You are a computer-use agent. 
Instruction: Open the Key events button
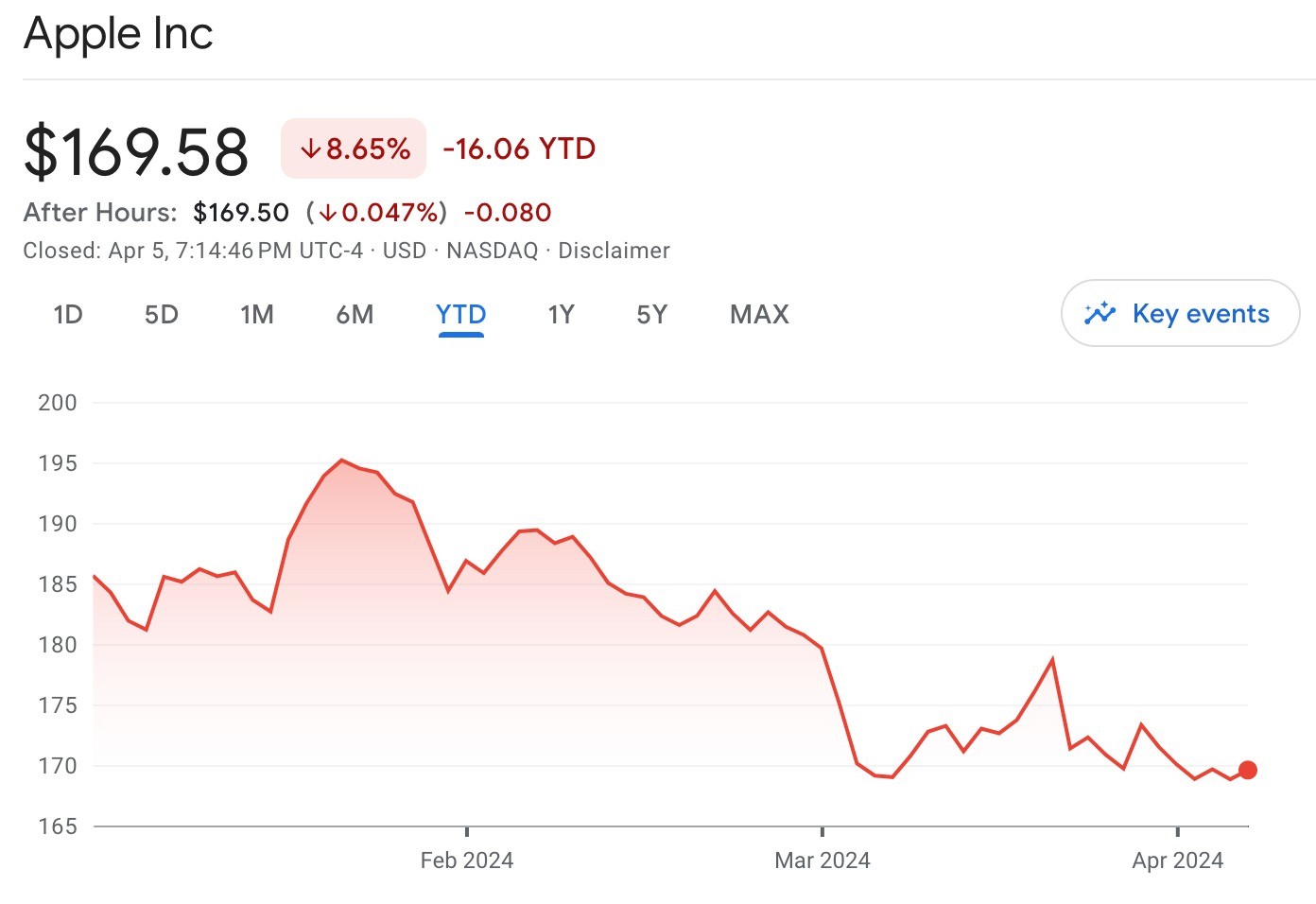point(1180,314)
